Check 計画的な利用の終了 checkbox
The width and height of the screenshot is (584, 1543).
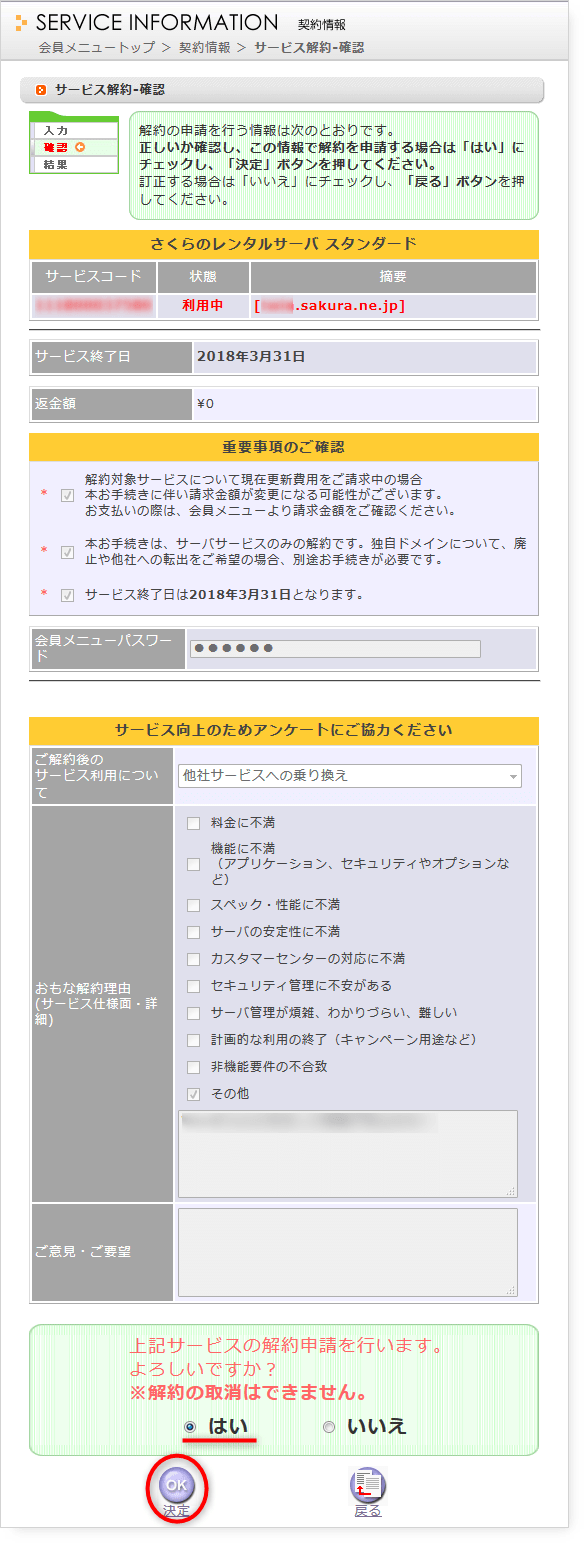click(x=194, y=1040)
